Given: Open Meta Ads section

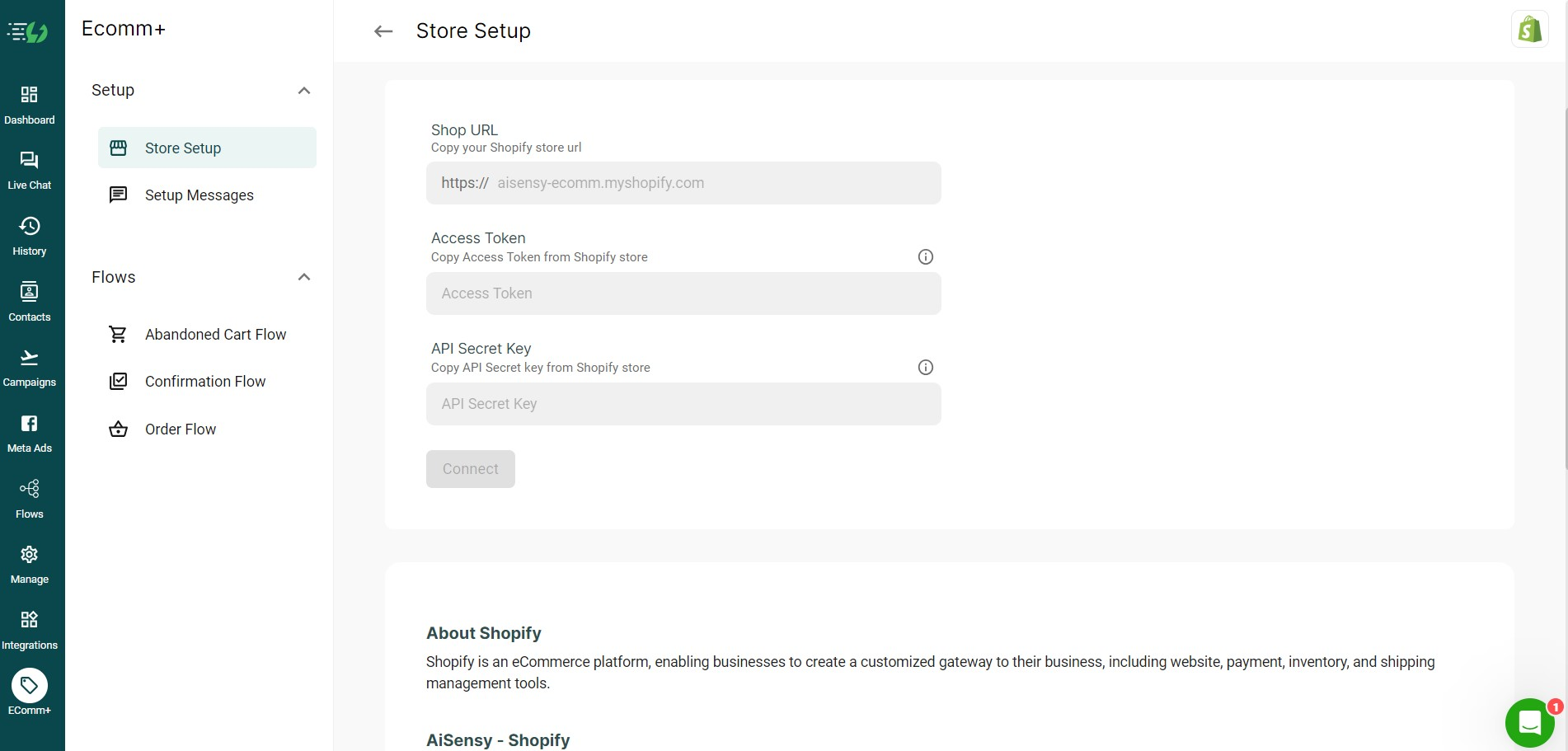Looking at the screenshot, I should tap(30, 434).
